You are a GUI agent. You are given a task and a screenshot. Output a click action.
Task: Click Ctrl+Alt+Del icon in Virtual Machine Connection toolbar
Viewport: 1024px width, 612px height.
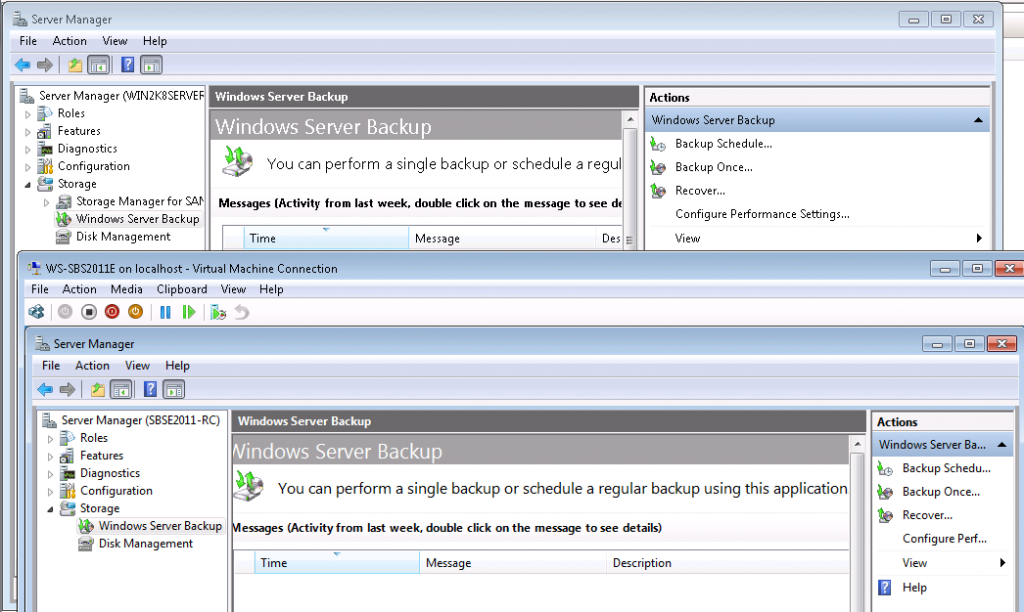coord(37,312)
